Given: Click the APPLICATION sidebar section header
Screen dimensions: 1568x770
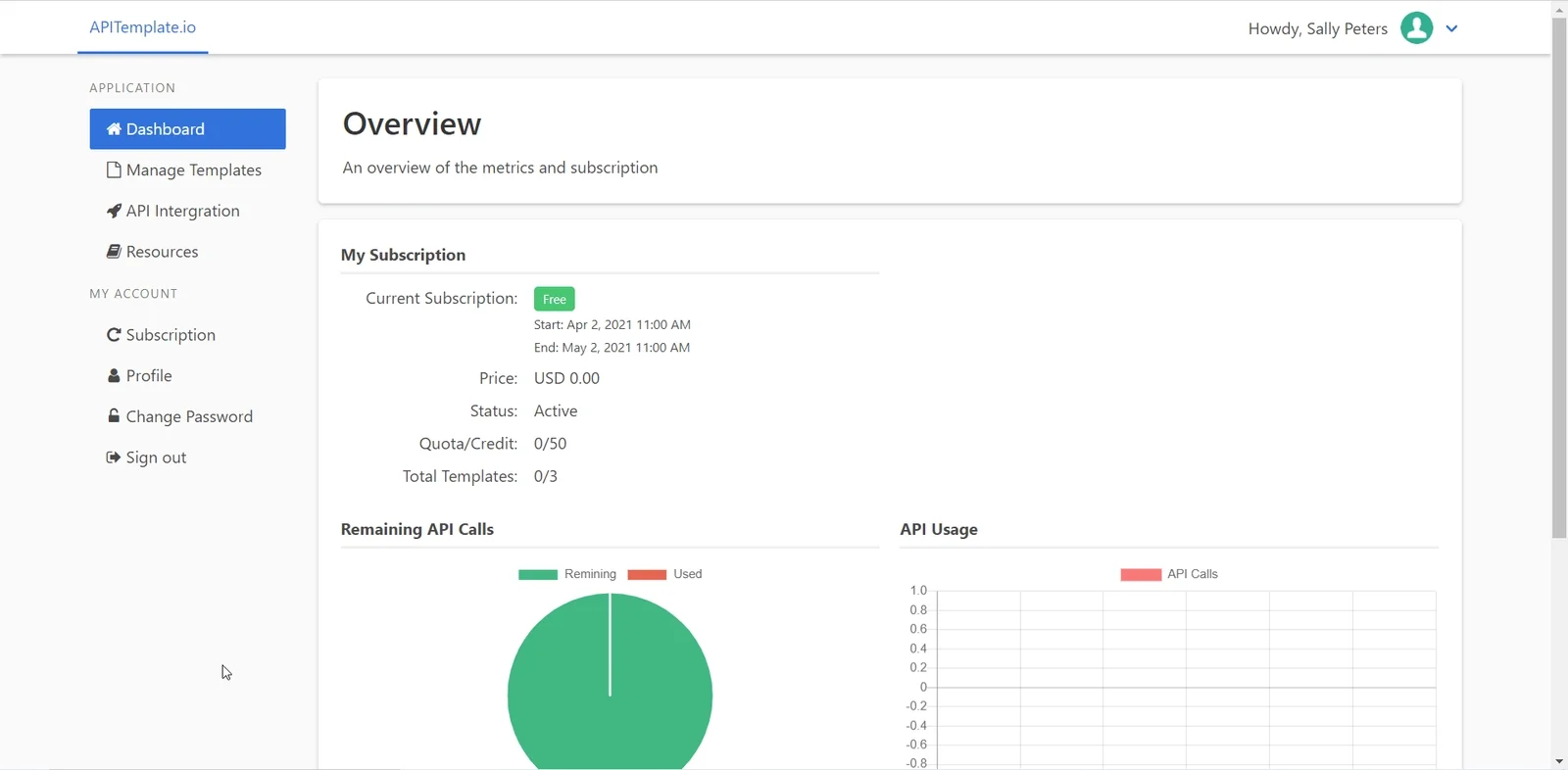Looking at the screenshot, I should [132, 88].
